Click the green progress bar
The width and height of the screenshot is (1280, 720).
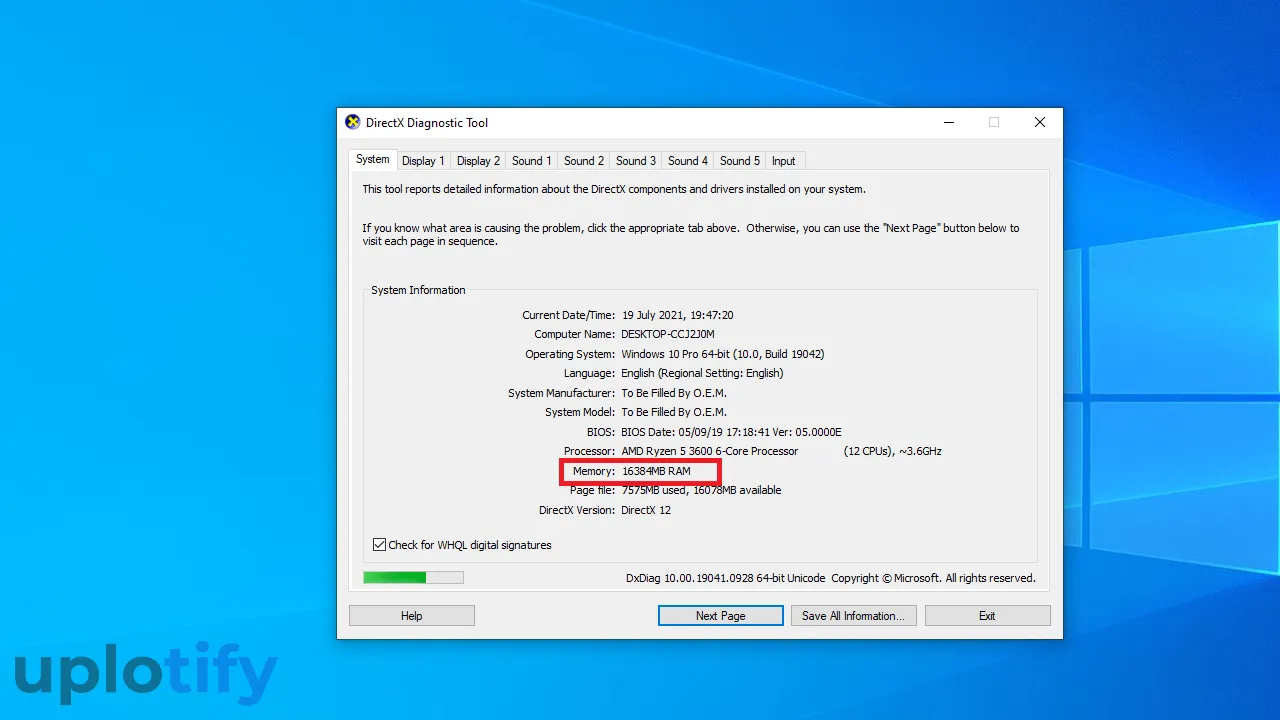click(x=413, y=577)
